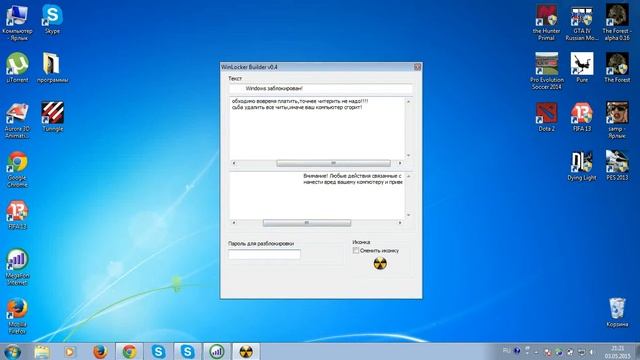Open Dying Light desktop shortcut
The height and width of the screenshot is (360, 640).
[x=582, y=166]
